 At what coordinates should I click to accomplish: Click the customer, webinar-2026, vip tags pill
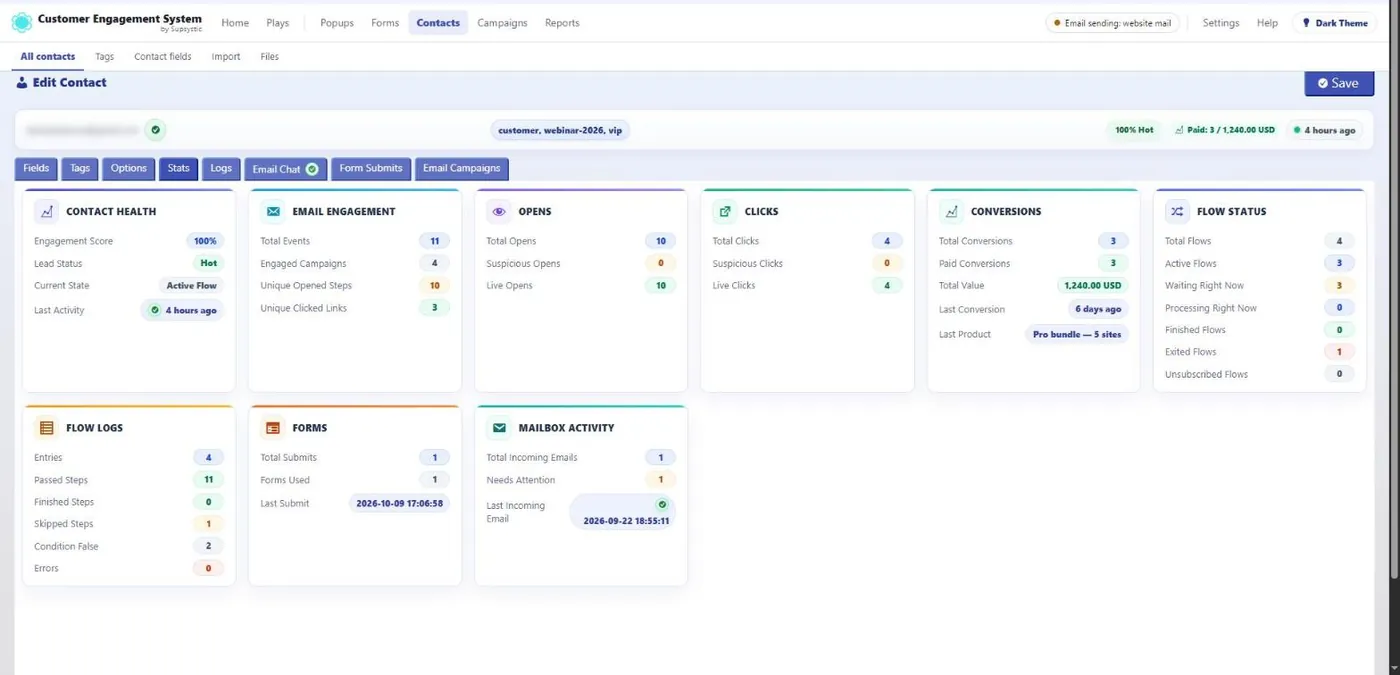point(560,130)
